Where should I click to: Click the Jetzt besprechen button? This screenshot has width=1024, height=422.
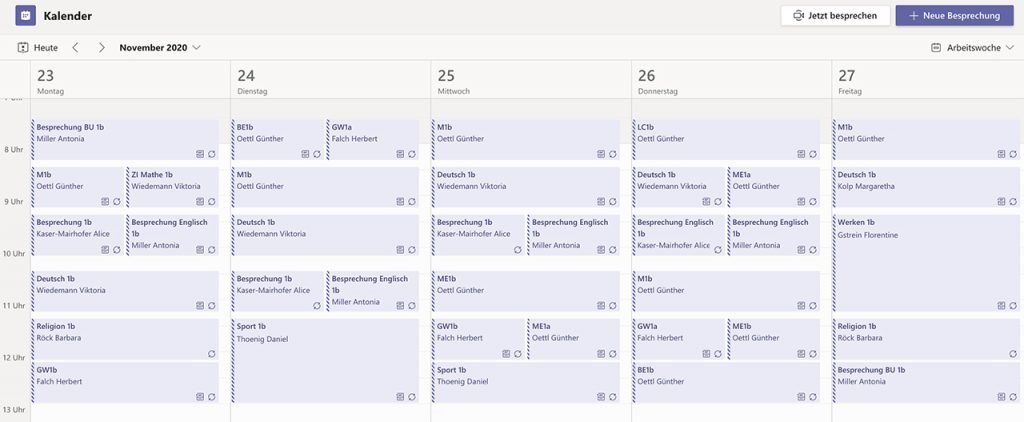pyautogui.click(x=835, y=16)
